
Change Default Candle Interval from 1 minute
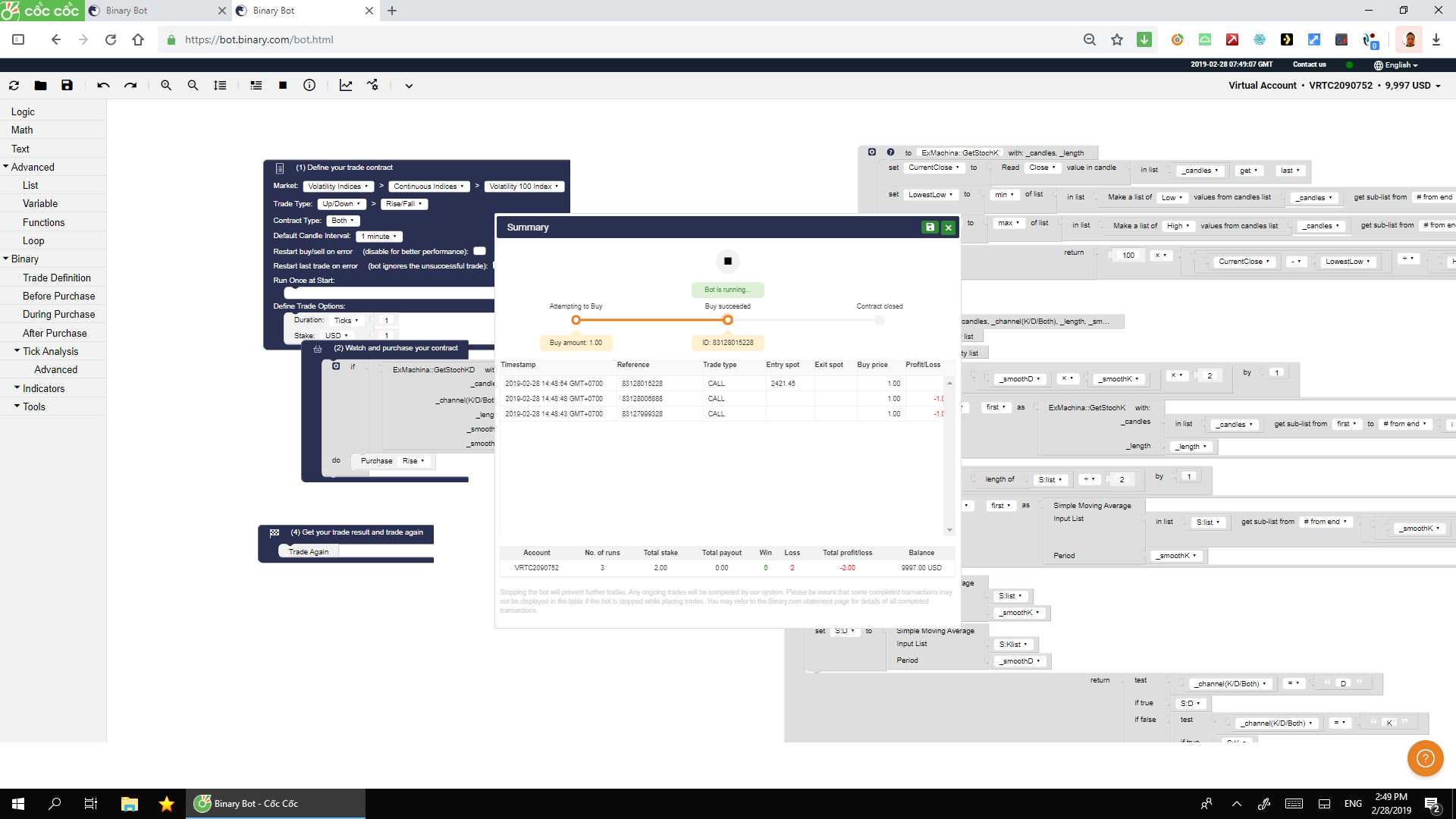click(379, 236)
